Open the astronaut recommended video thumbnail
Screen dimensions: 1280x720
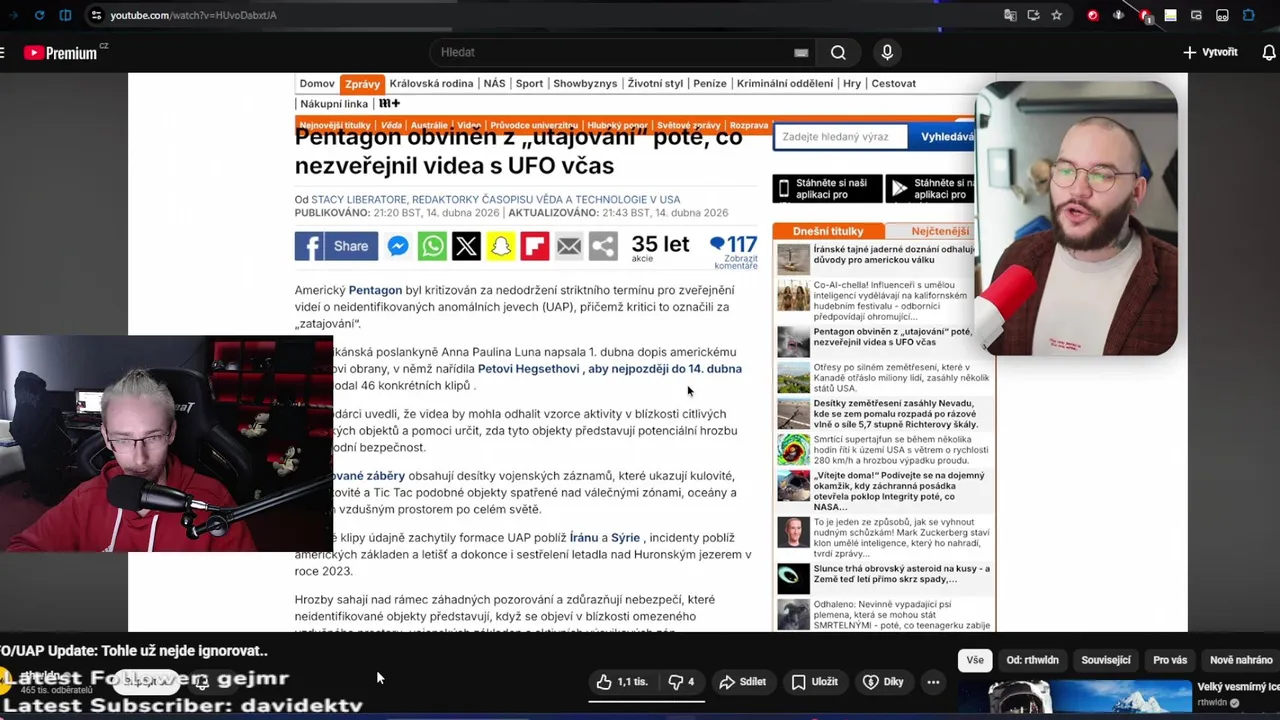tap(1075, 698)
